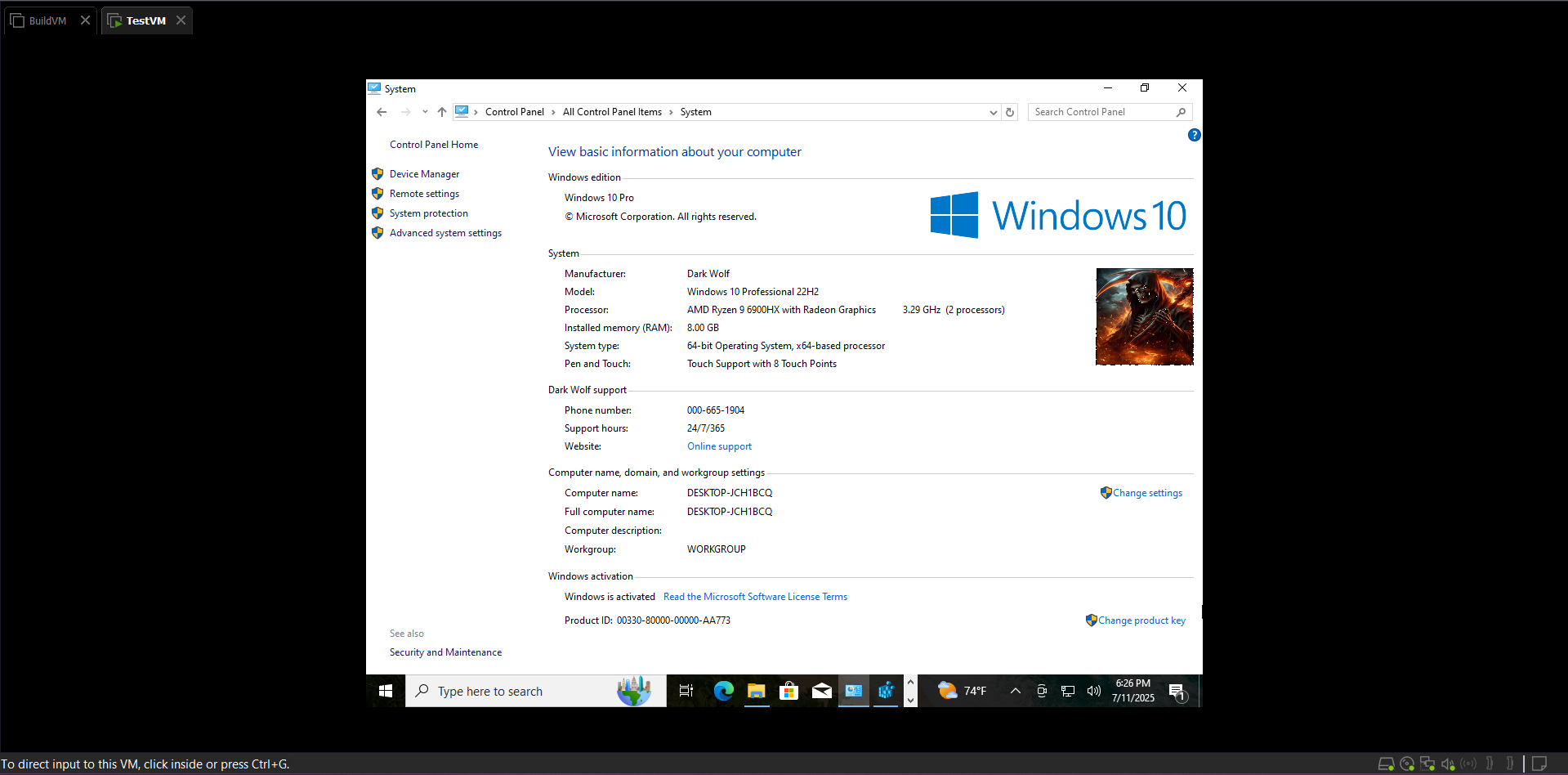The height and width of the screenshot is (775, 1568).
Task: Click the volume speaker tray icon
Action: [1093, 691]
